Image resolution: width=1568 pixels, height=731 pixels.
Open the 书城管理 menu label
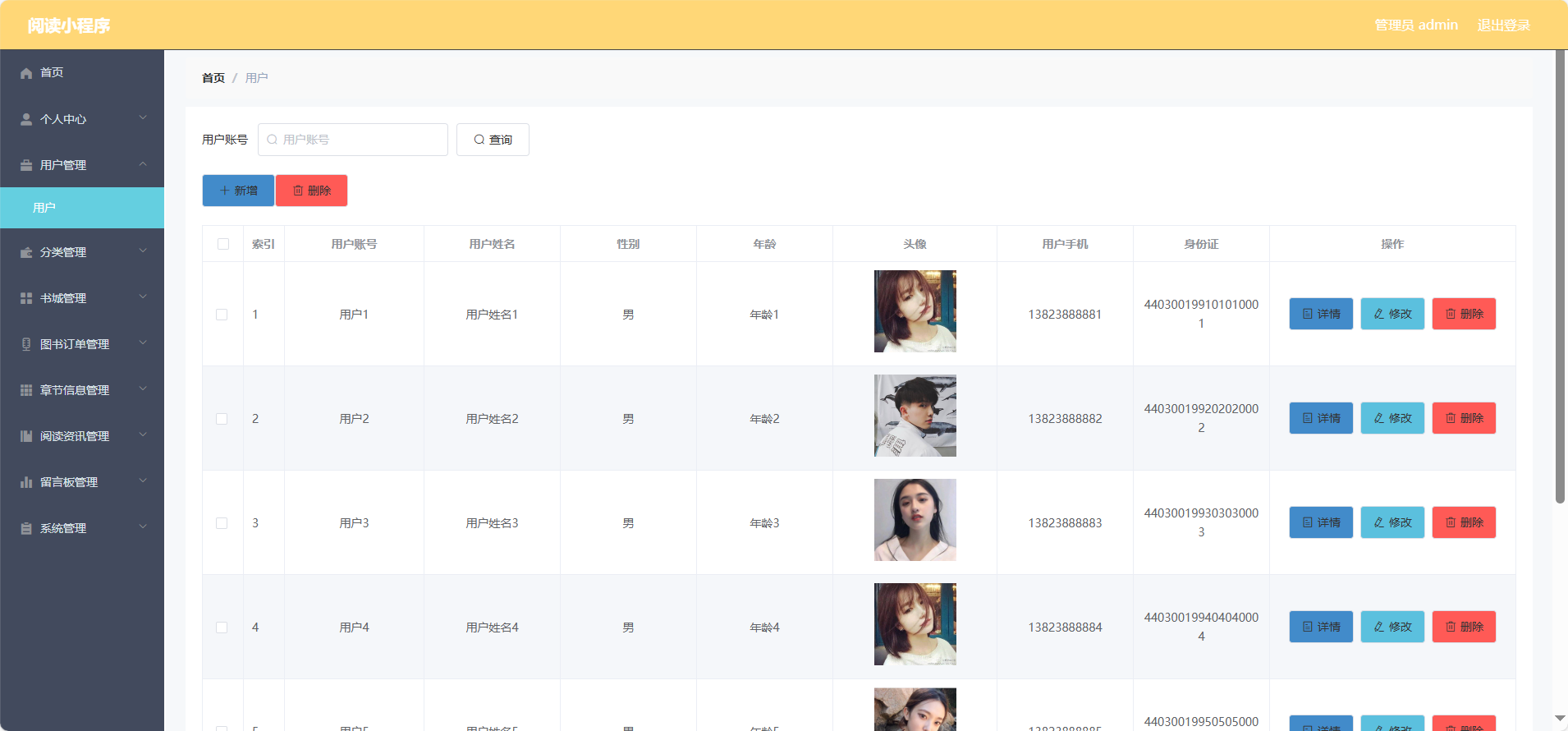pos(63,298)
